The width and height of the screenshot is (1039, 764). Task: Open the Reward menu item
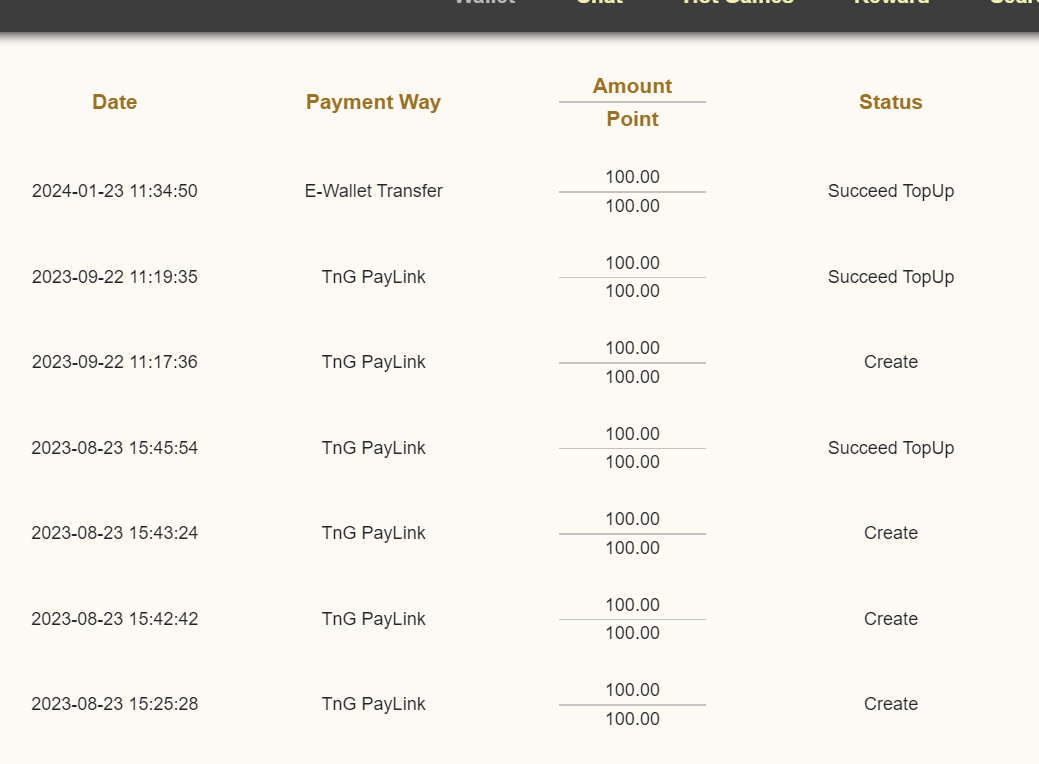(x=891, y=2)
